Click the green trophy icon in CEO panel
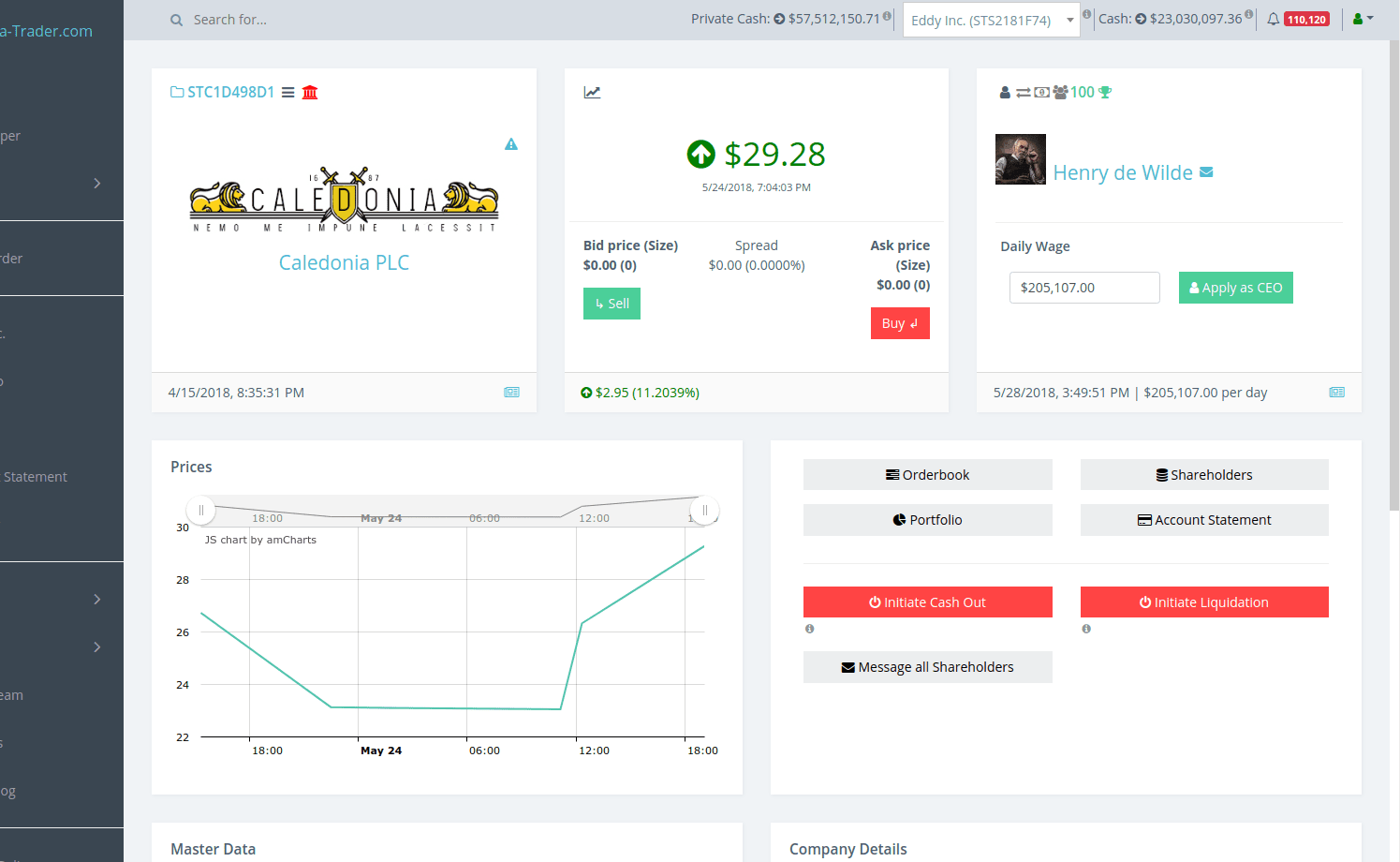Screen dimensions: 1400x862 point(1104,91)
